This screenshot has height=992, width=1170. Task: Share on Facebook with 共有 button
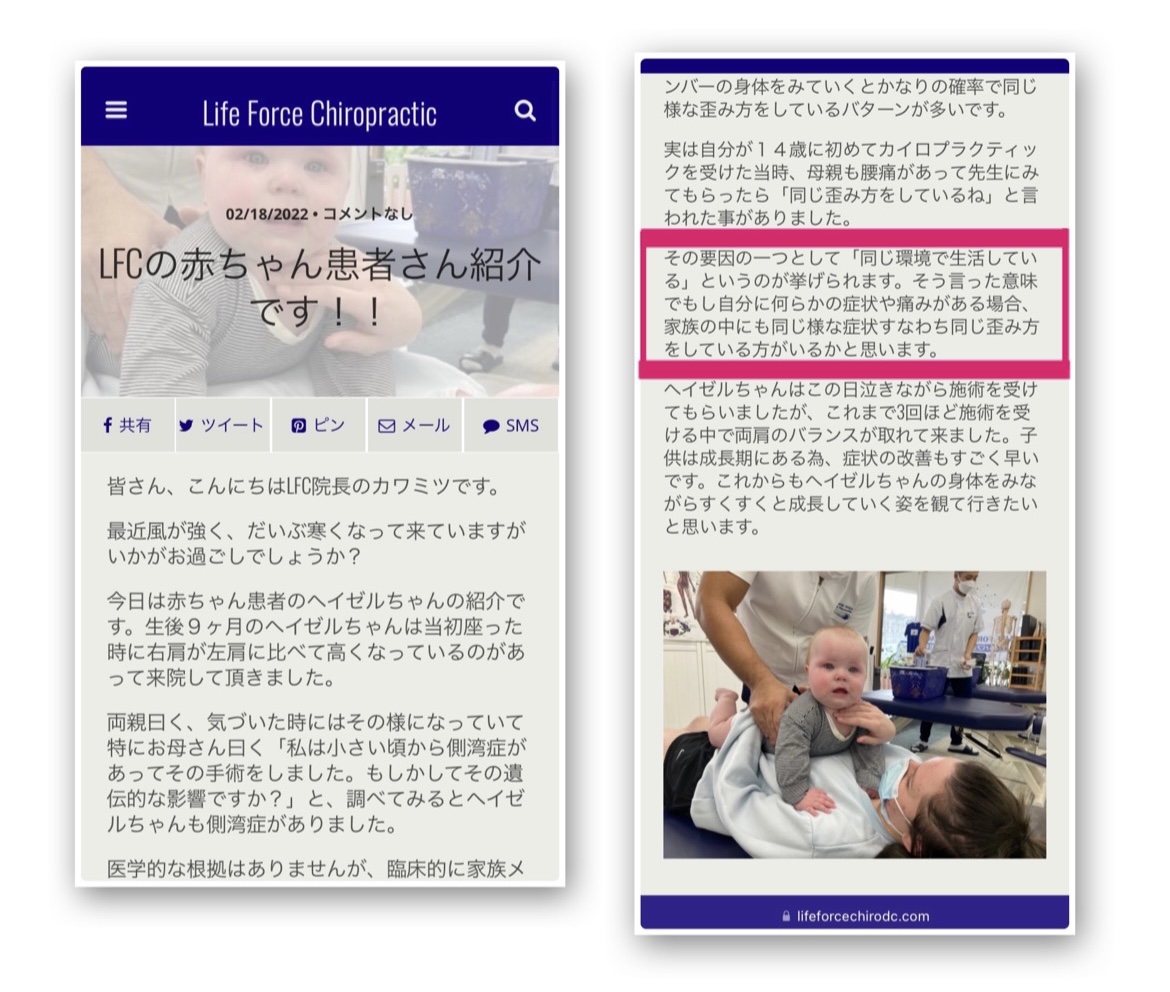pyautogui.click(x=128, y=425)
